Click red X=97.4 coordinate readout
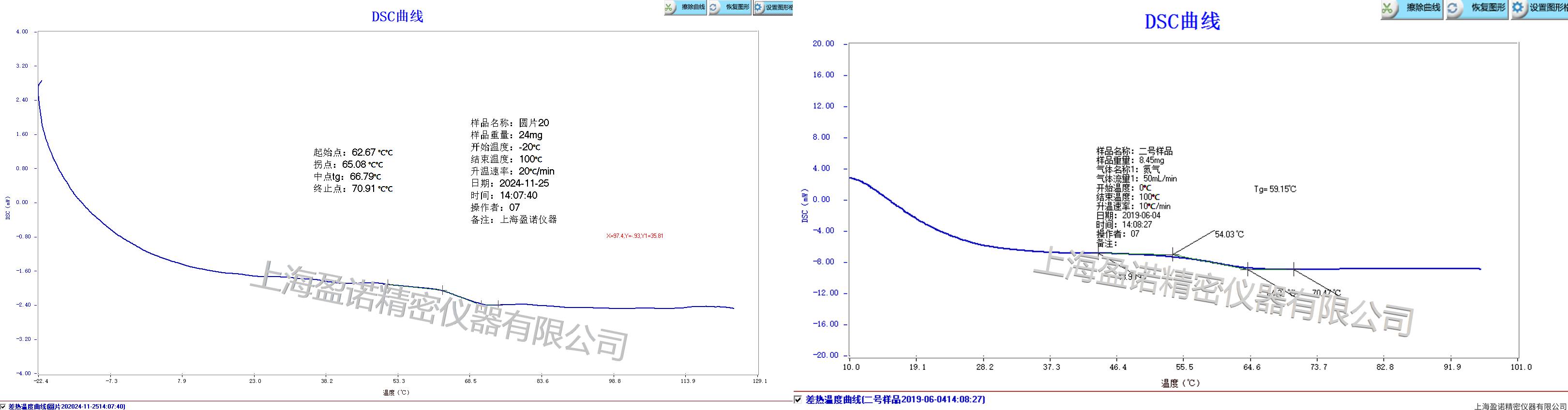Screen dimensions: 1568x410 (x=634, y=236)
